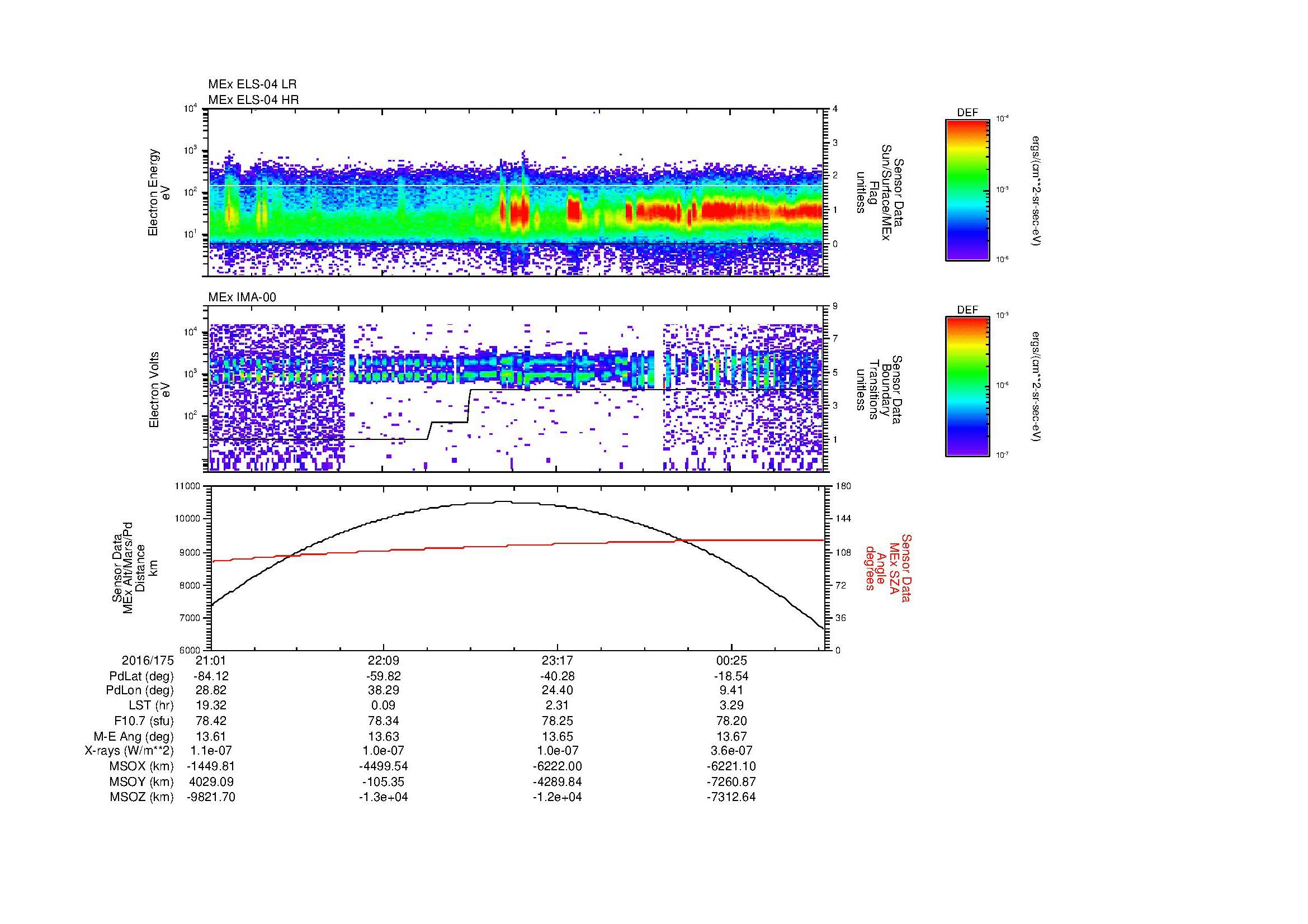Click the X-rays value '1.1e-07'

[211, 751]
